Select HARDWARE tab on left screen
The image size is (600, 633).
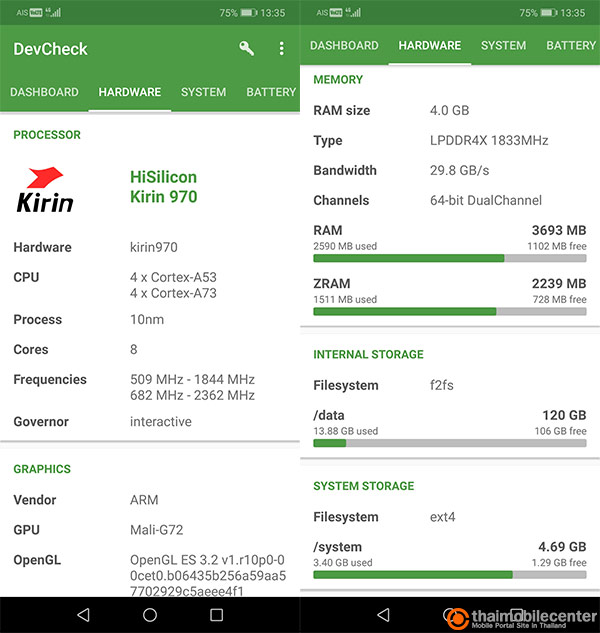click(x=130, y=92)
